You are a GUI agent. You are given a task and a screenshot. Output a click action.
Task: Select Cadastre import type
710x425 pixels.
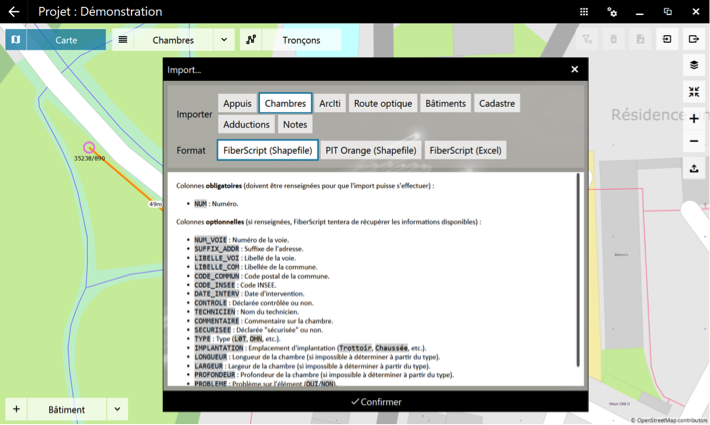(x=497, y=103)
